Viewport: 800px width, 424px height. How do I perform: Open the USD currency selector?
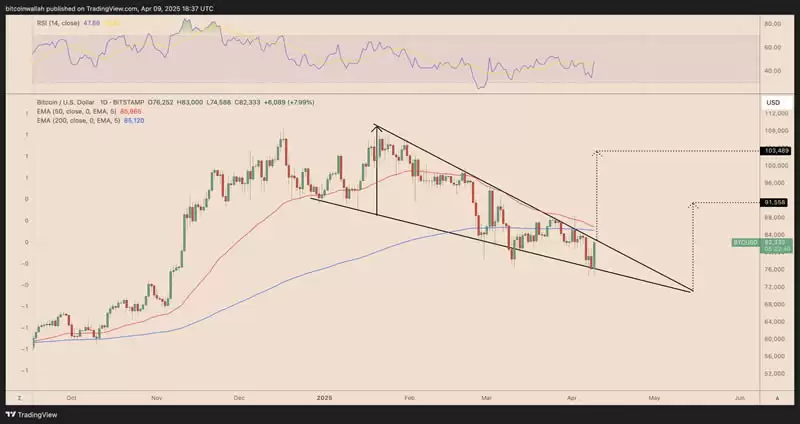[x=772, y=103]
